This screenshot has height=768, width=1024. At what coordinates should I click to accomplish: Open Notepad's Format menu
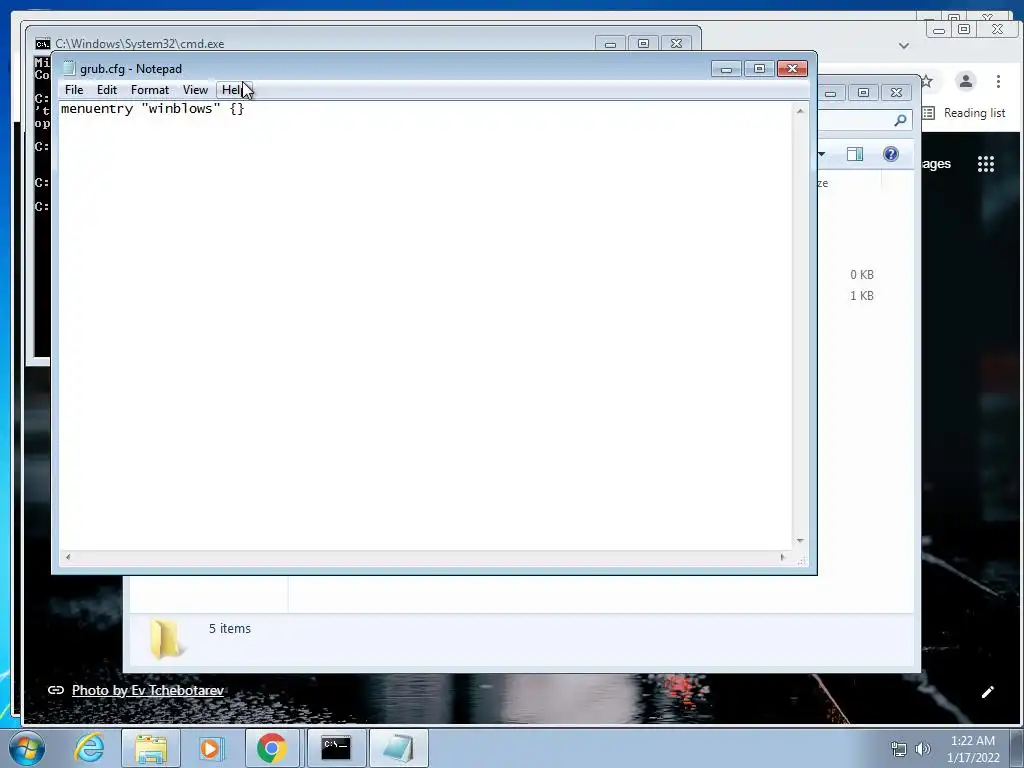point(150,90)
